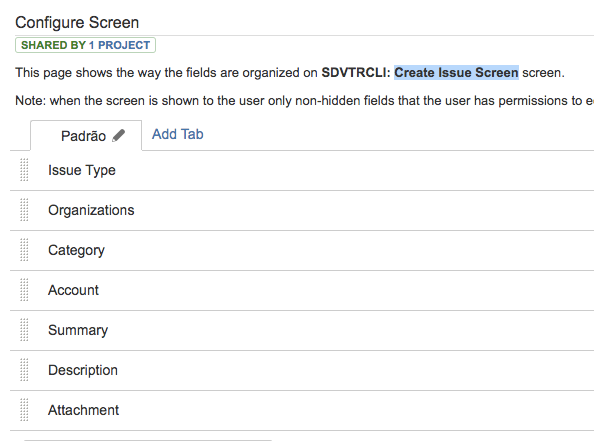Image resolution: width=594 pixels, height=441 pixels.
Task: Click the Add Tab link
Action: point(178,134)
